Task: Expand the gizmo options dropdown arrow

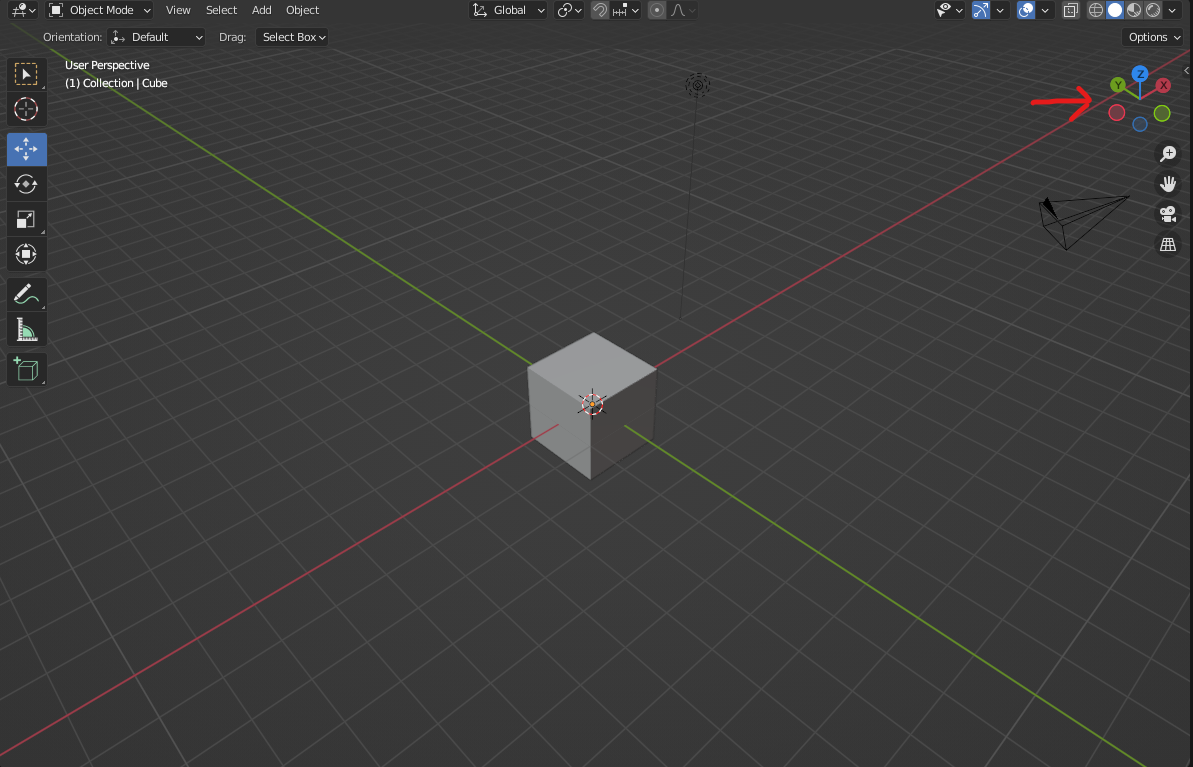Action: tap(1000, 10)
